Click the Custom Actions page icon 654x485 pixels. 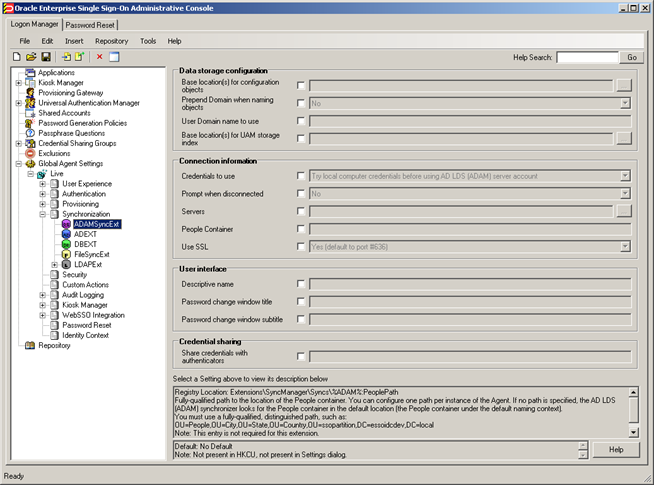pyautogui.click(x=54, y=284)
